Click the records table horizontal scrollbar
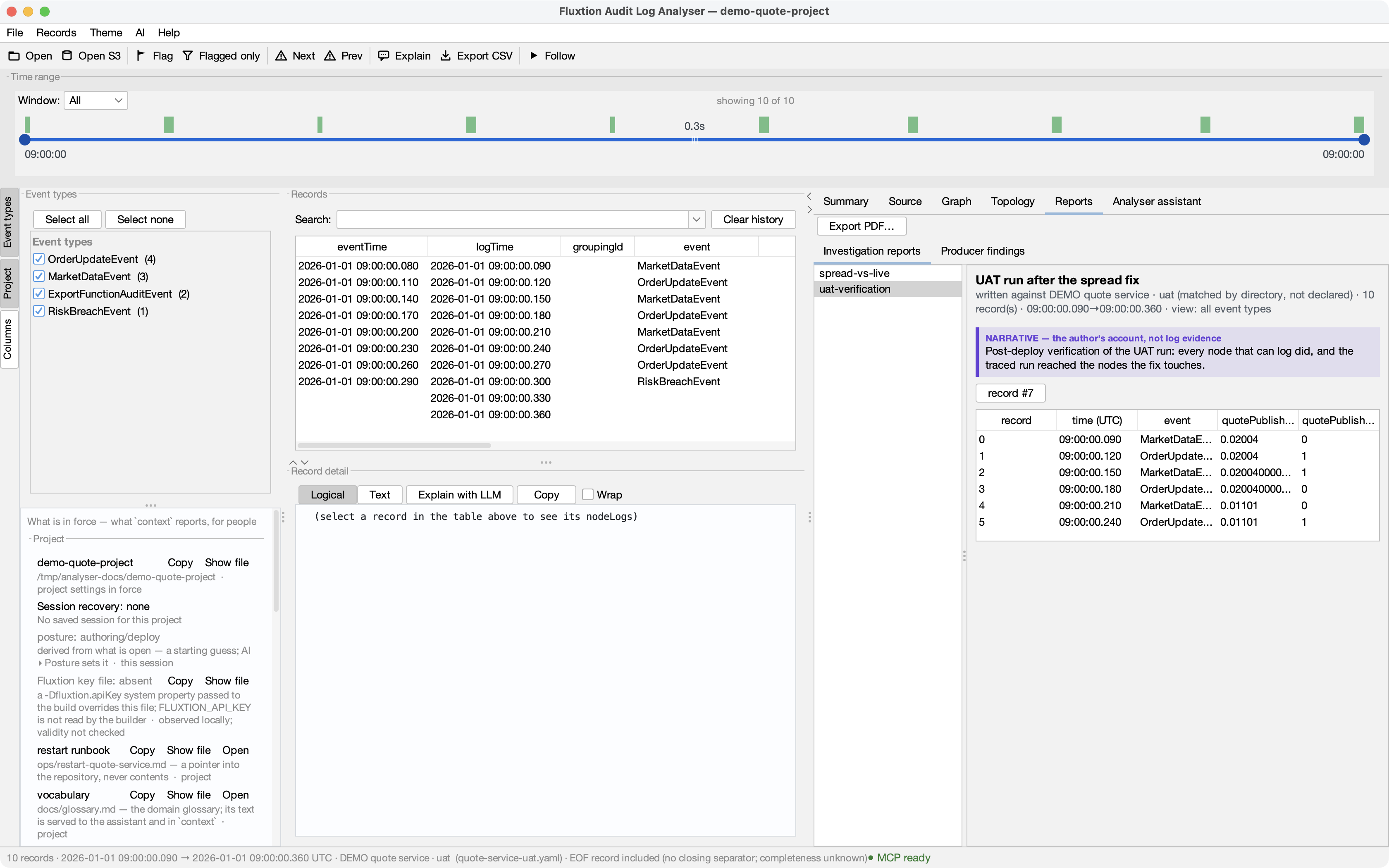Screen dimensions: 1389x868 (x=394, y=446)
